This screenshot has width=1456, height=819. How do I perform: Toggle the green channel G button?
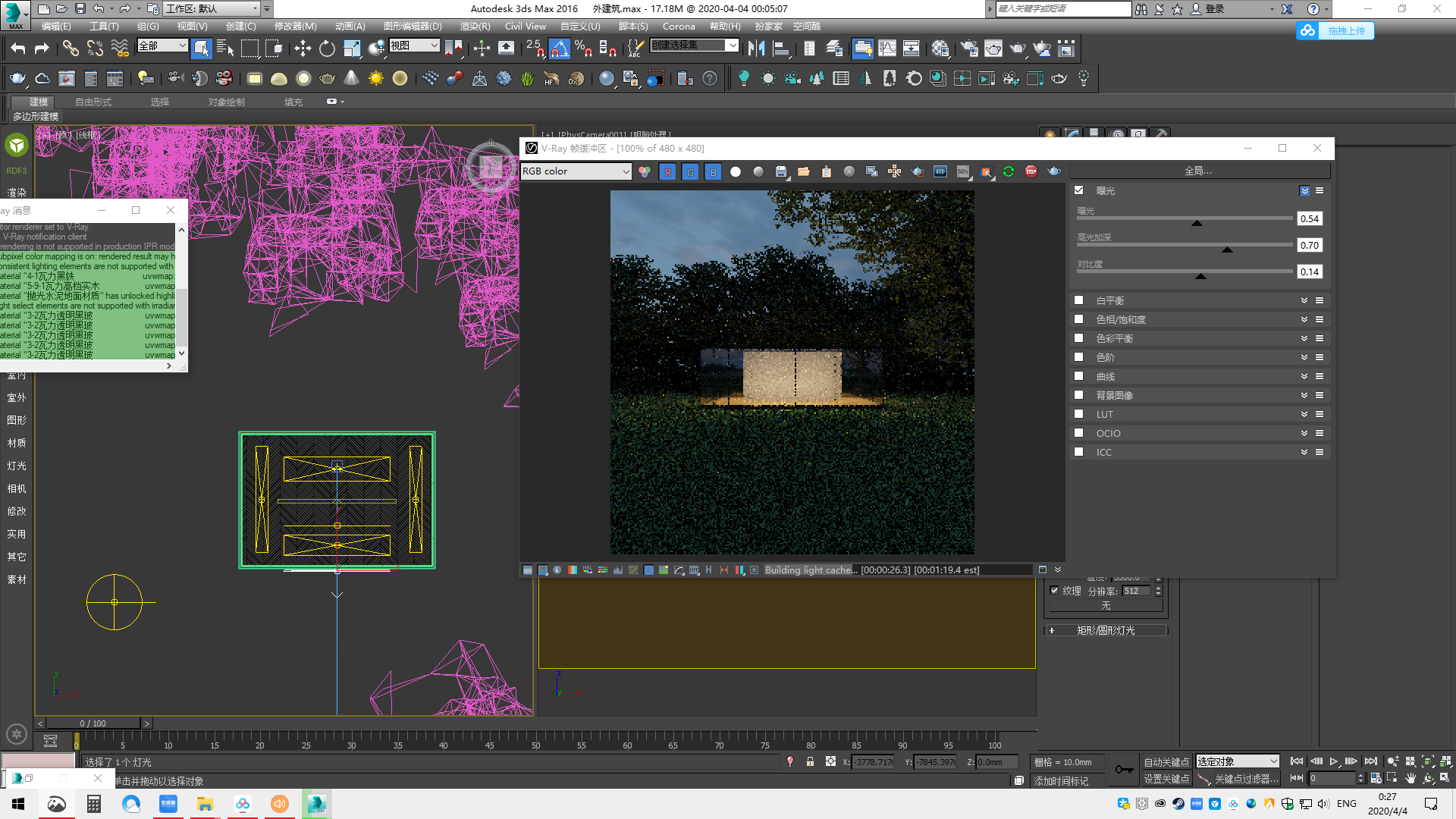click(x=690, y=171)
